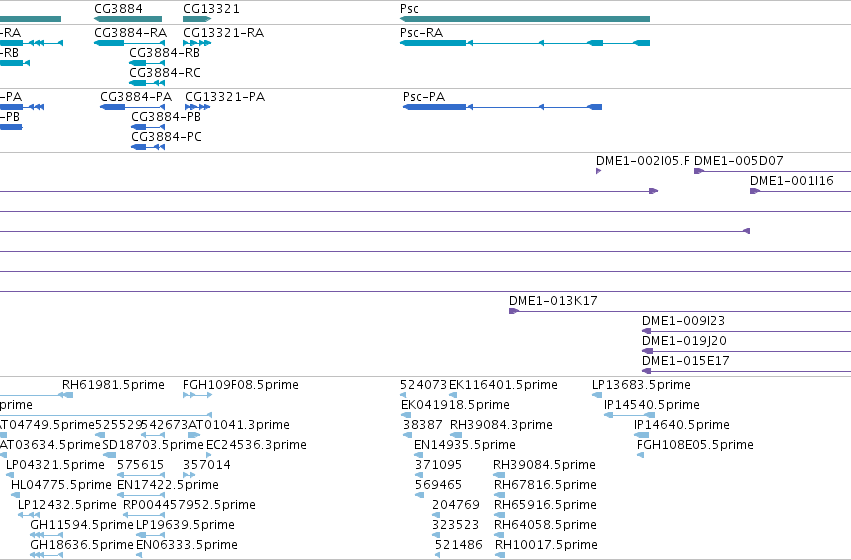Screen dimensions: 851x560
Task: Click the CG3884-RB transcript feature
Action: (x=147, y=63)
